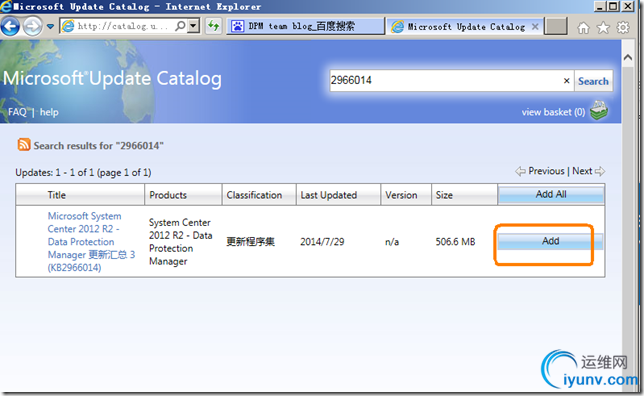Clear the search box with the X
The height and width of the screenshot is (396, 644).
pos(567,81)
